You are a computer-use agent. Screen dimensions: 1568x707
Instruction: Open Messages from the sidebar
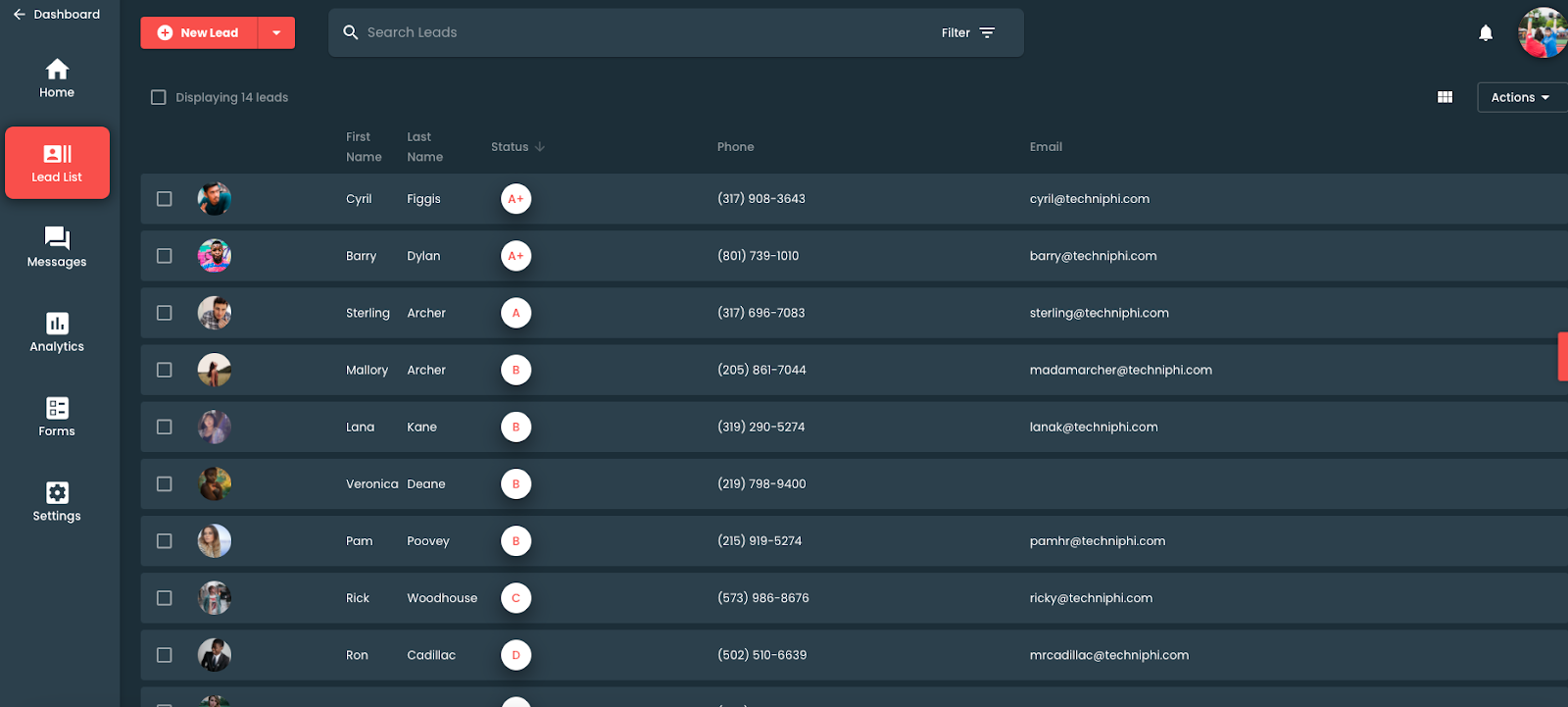pos(57,247)
